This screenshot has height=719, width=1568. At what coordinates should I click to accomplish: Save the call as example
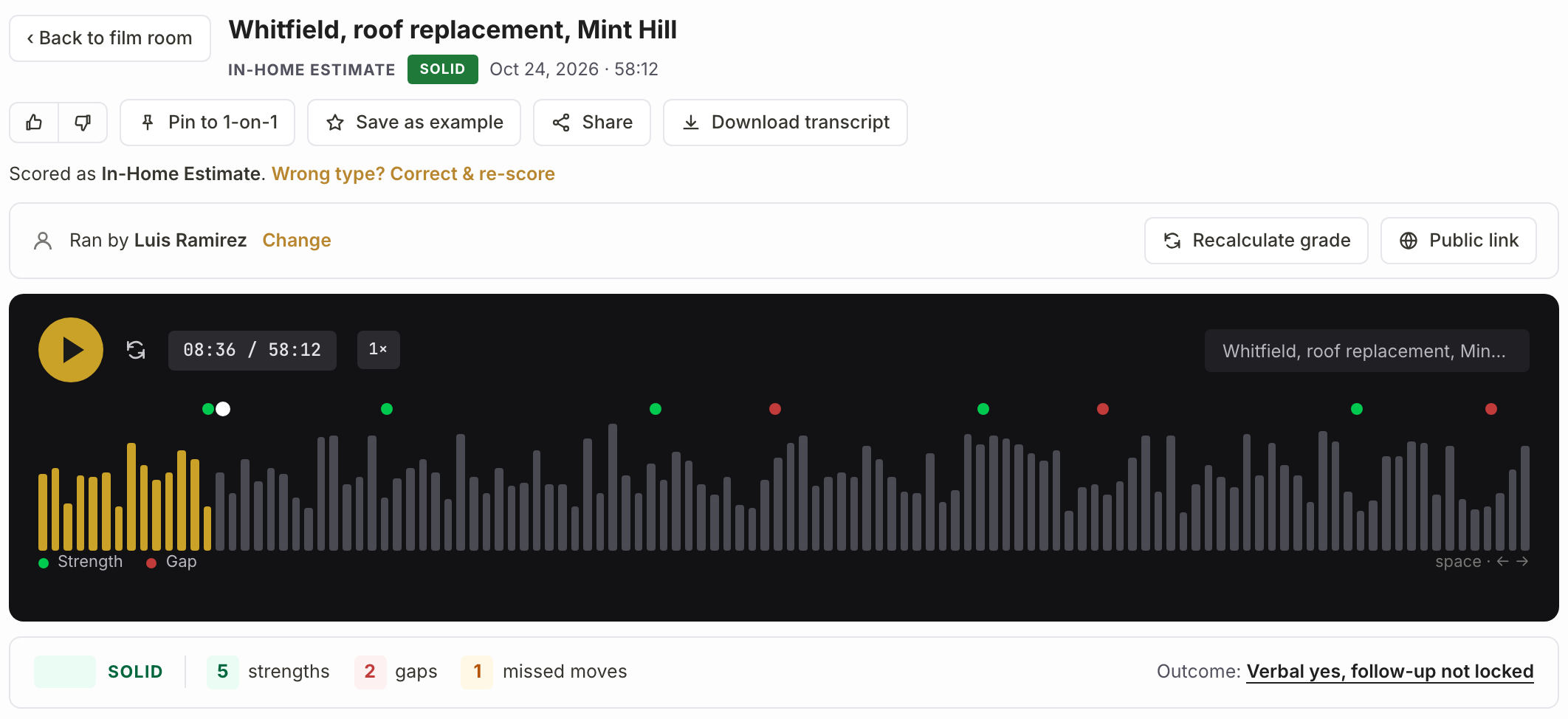click(x=414, y=123)
